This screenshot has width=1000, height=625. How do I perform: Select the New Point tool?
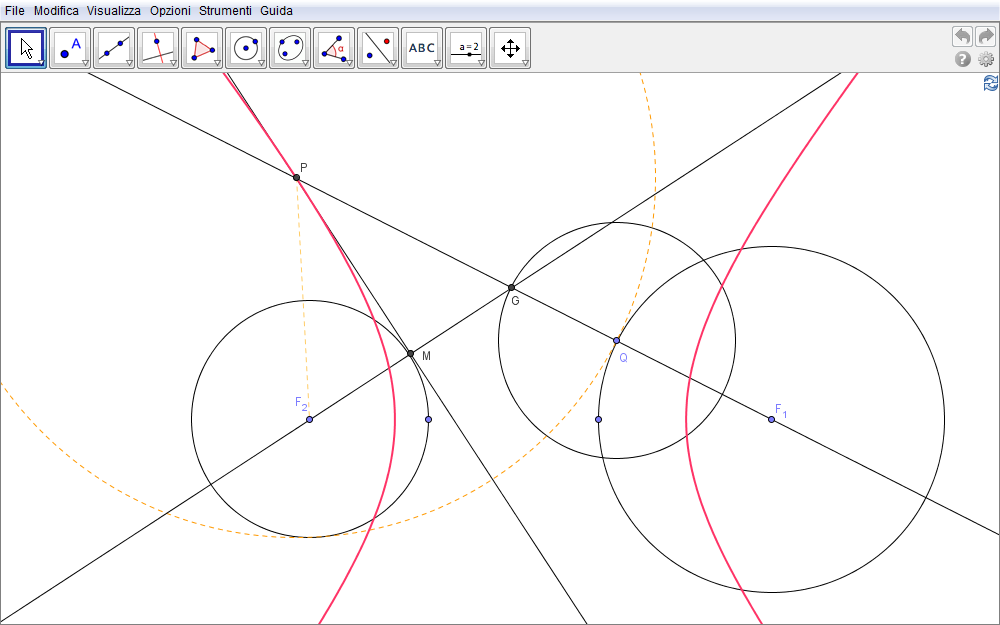[x=70, y=47]
